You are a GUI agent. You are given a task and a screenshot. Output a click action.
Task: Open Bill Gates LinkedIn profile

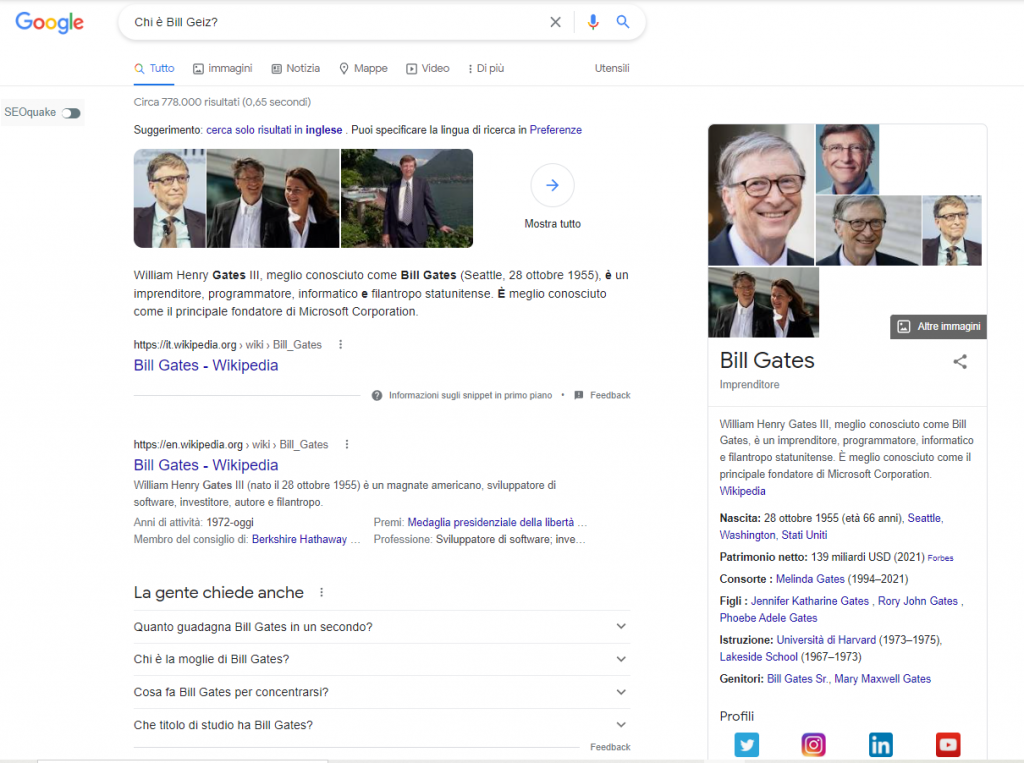tap(880, 745)
